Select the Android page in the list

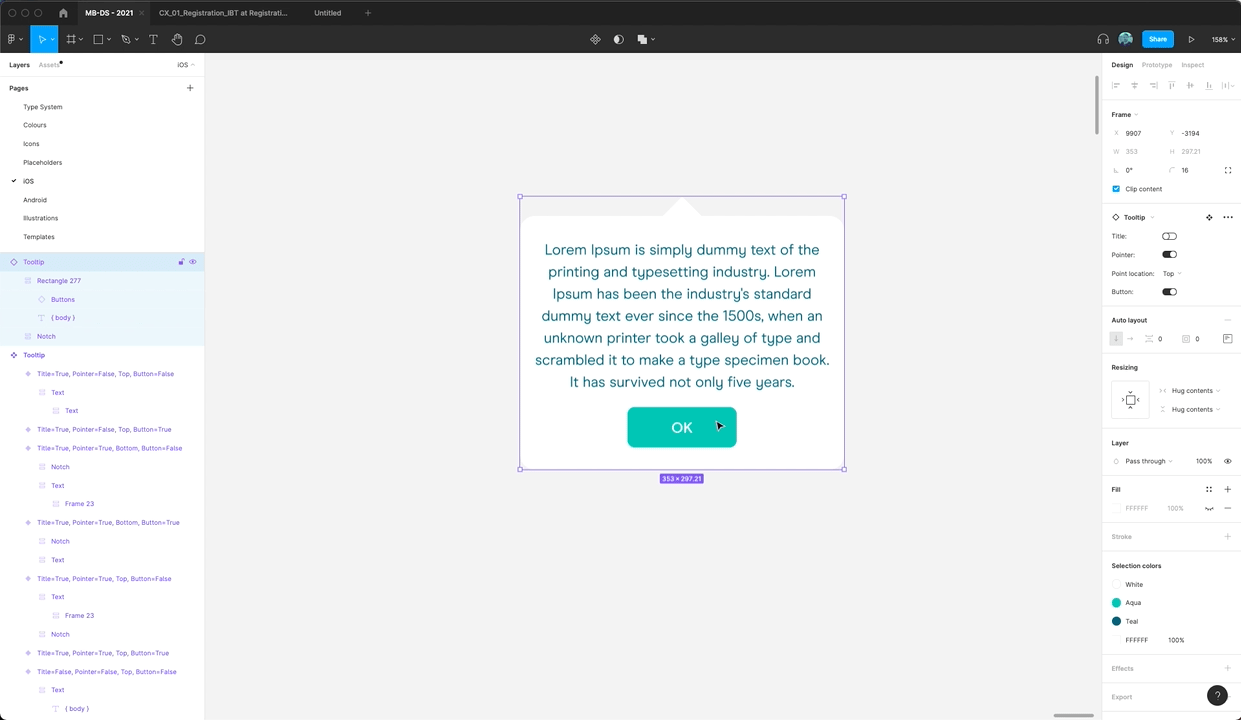click(35, 200)
